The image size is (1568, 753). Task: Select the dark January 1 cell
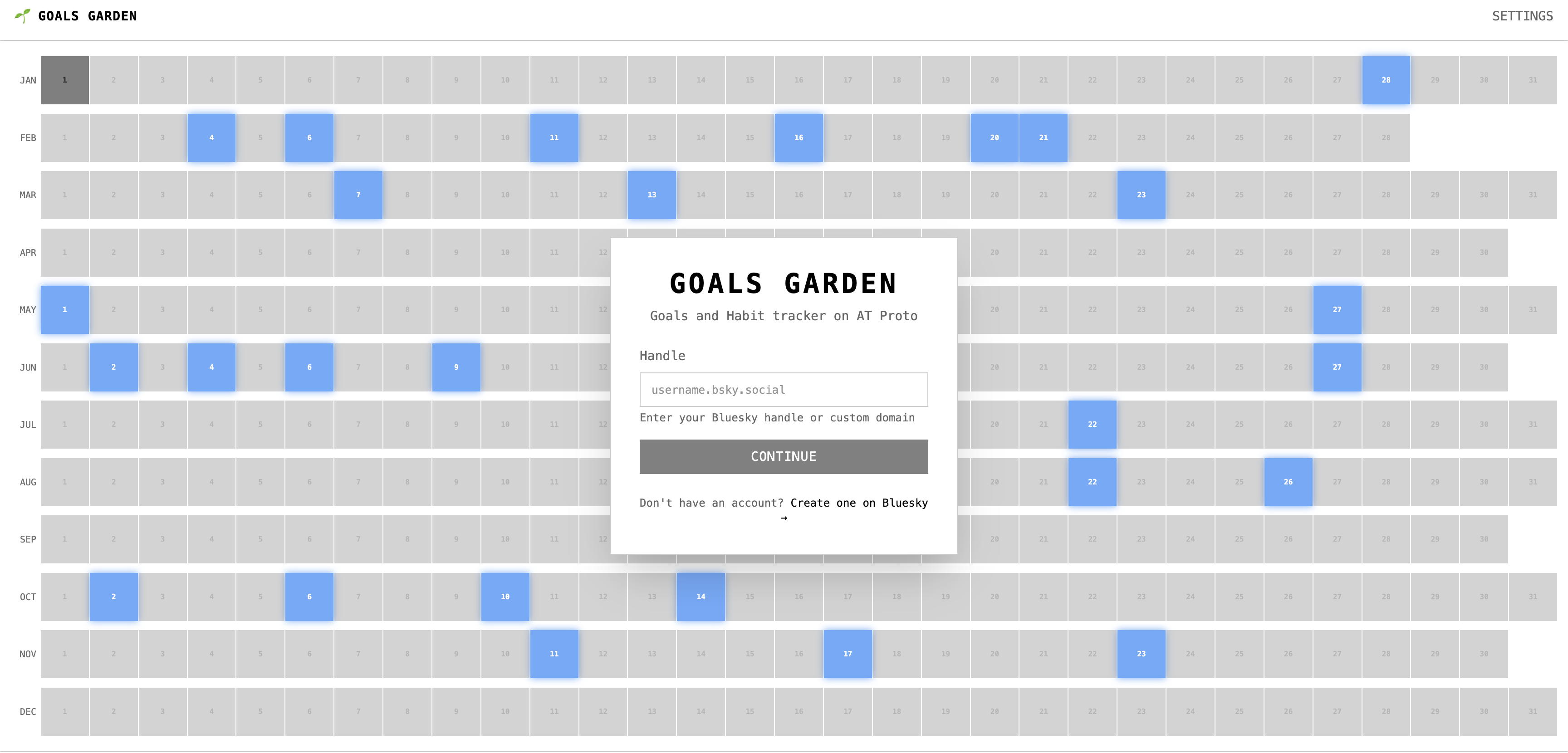point(64,80)
